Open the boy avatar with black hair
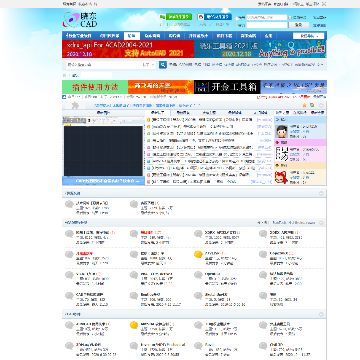The image size is (360, 360). [x=282, y=131]
